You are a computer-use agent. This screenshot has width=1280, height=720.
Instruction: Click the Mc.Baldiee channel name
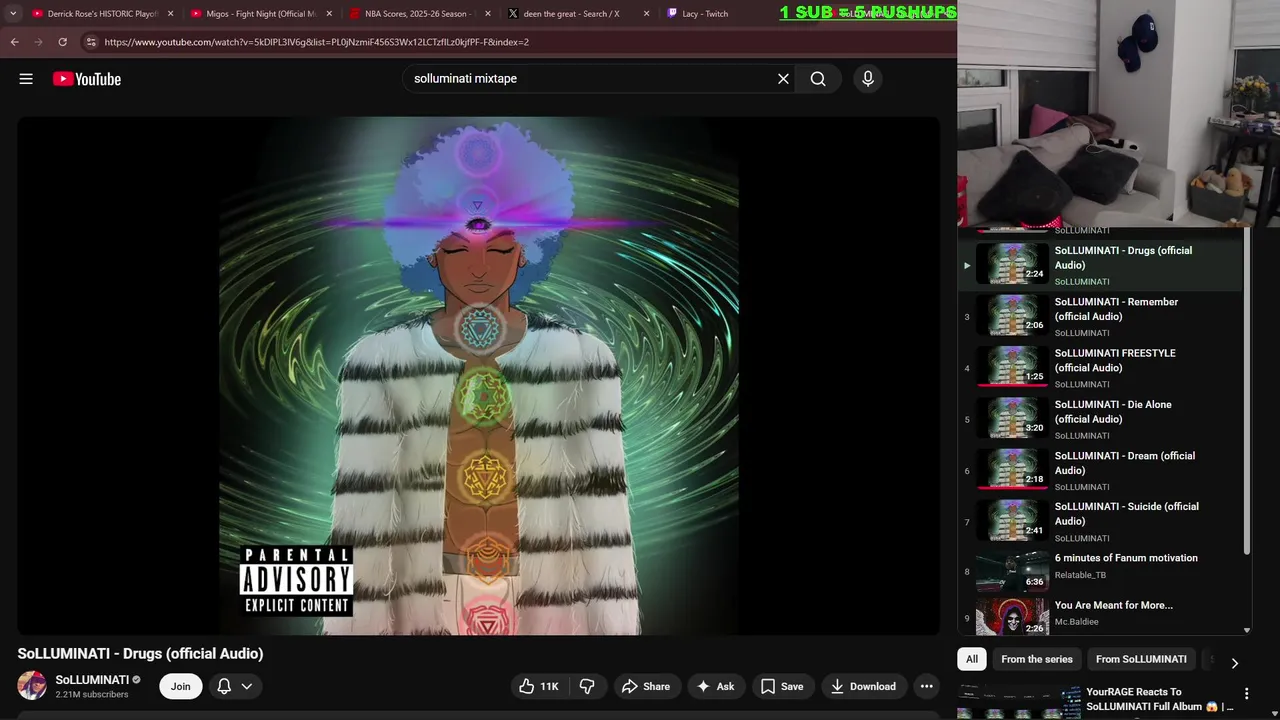[1077, 622]
